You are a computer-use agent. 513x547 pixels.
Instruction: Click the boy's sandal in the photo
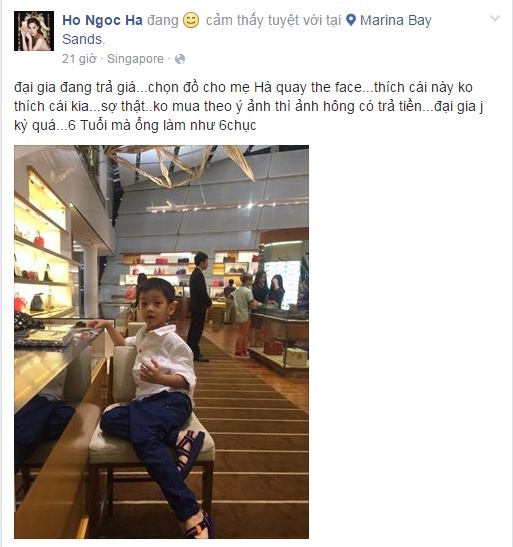[190, 450]
